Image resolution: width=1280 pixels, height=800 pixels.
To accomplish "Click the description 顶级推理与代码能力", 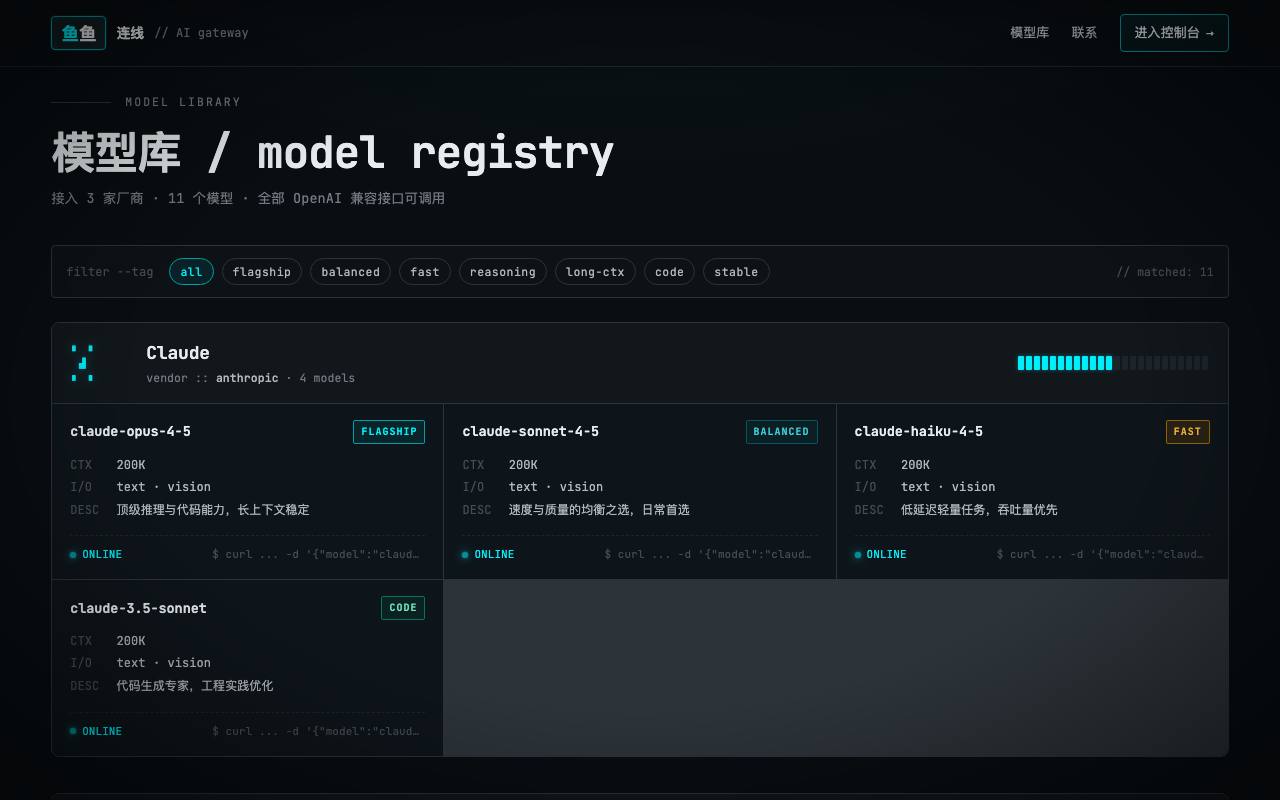I will pos(213,510).
